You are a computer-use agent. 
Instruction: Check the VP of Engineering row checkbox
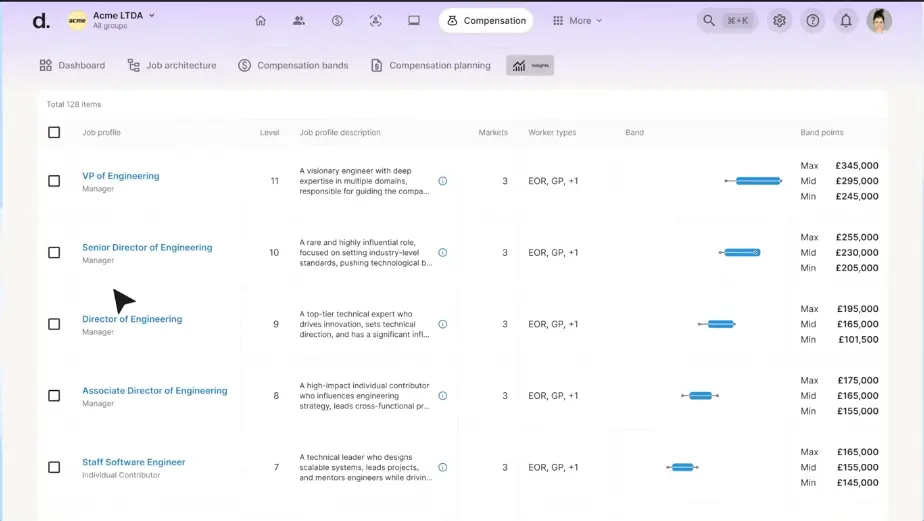[x=54, y=181]
